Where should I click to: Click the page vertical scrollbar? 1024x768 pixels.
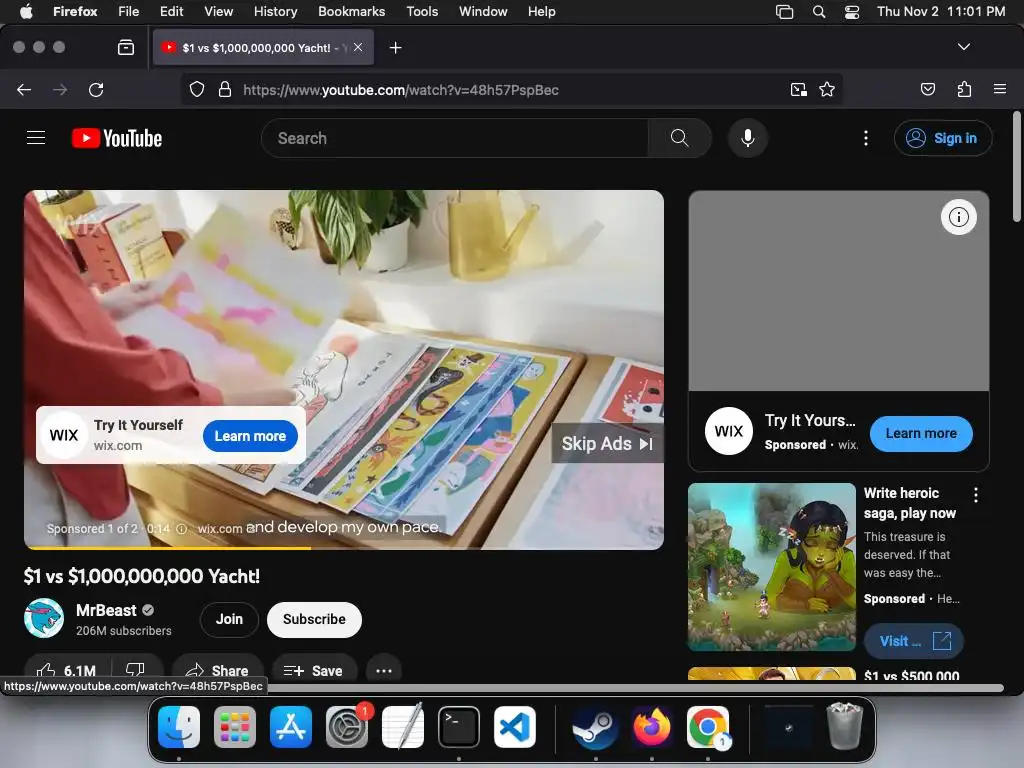click(x=1016, y=168)
